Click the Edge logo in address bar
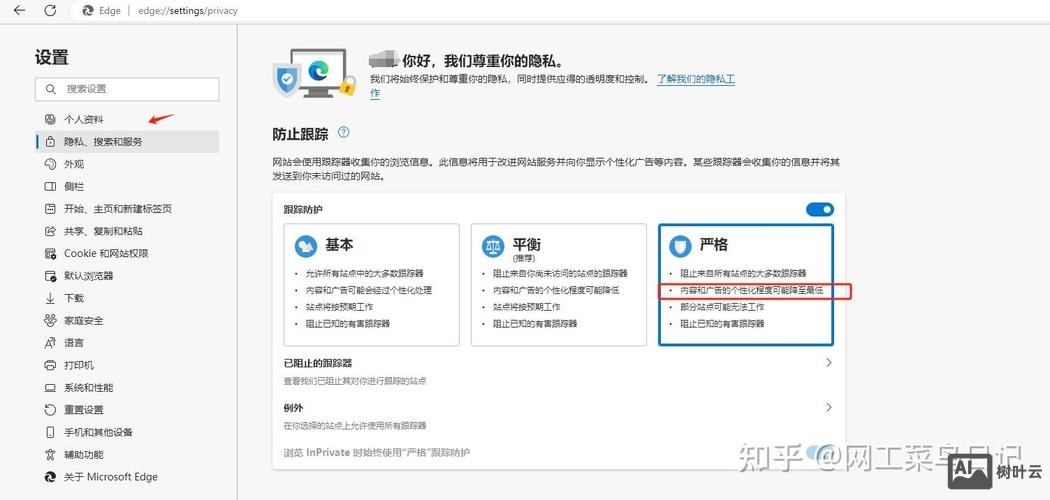This screenshot has width=1050, height=500. (x=88, y=11)
